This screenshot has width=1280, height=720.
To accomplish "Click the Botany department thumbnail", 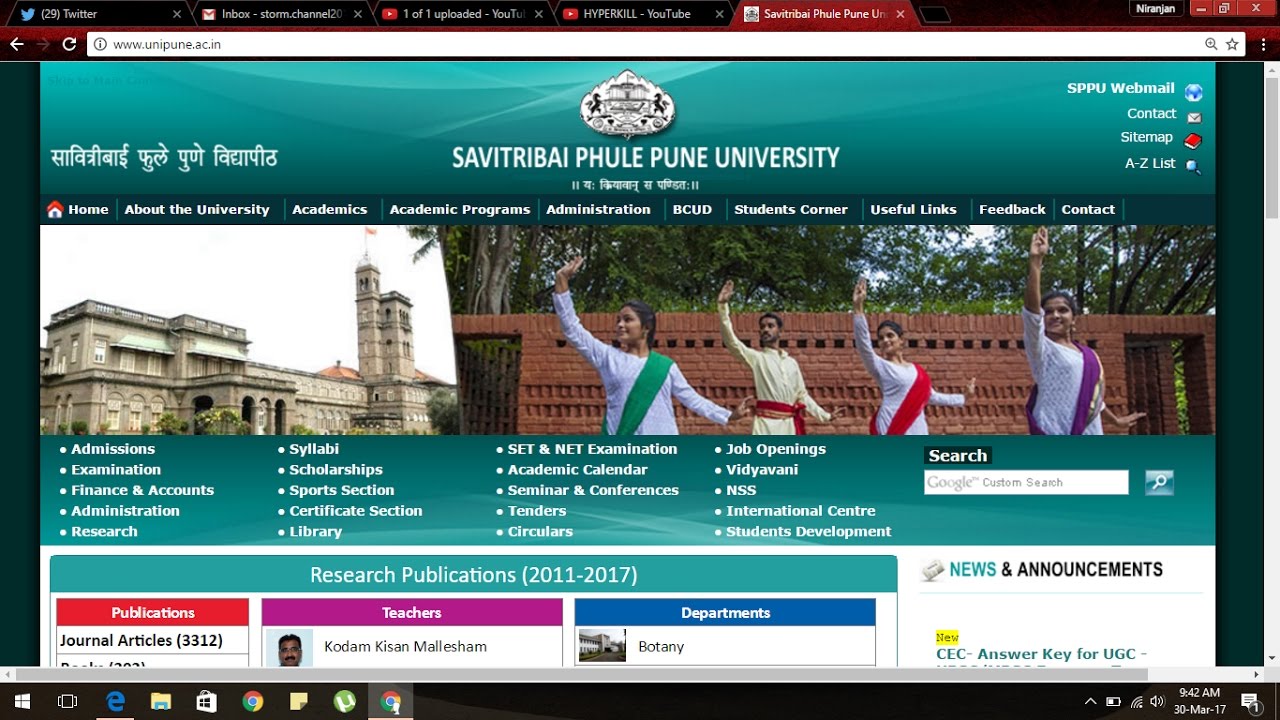I will (602, 646).
